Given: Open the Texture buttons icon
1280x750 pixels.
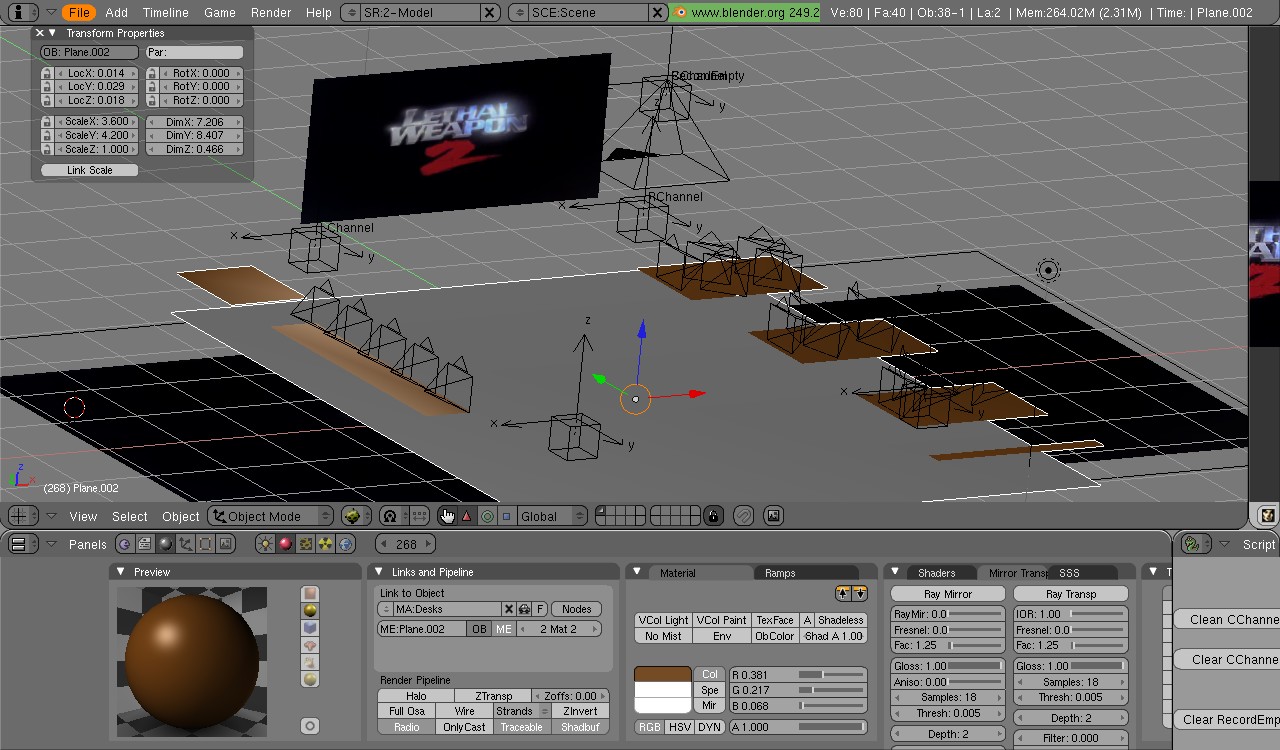Looking at the screenshot, I should [x=305, y=544].
